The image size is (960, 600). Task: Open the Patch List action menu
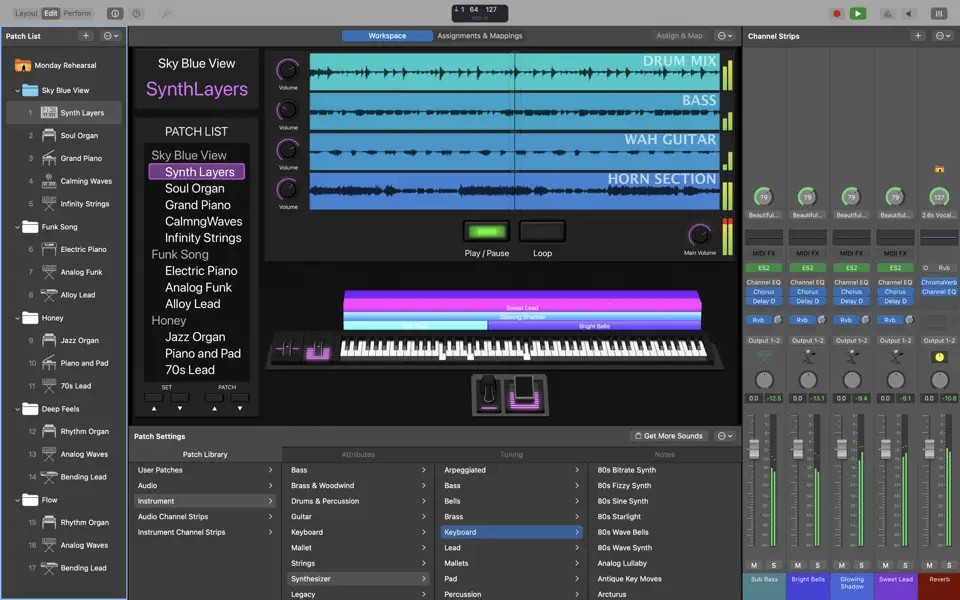tap(108, 35)
